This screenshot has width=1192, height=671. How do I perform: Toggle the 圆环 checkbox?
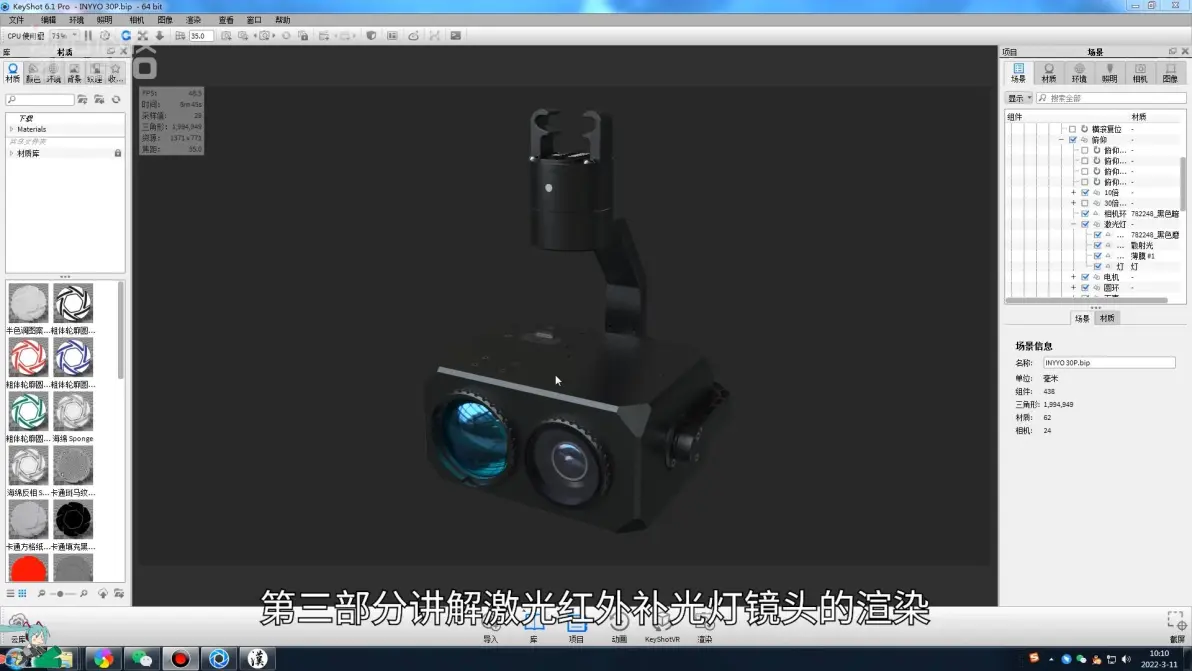(x=1085, y=288)
